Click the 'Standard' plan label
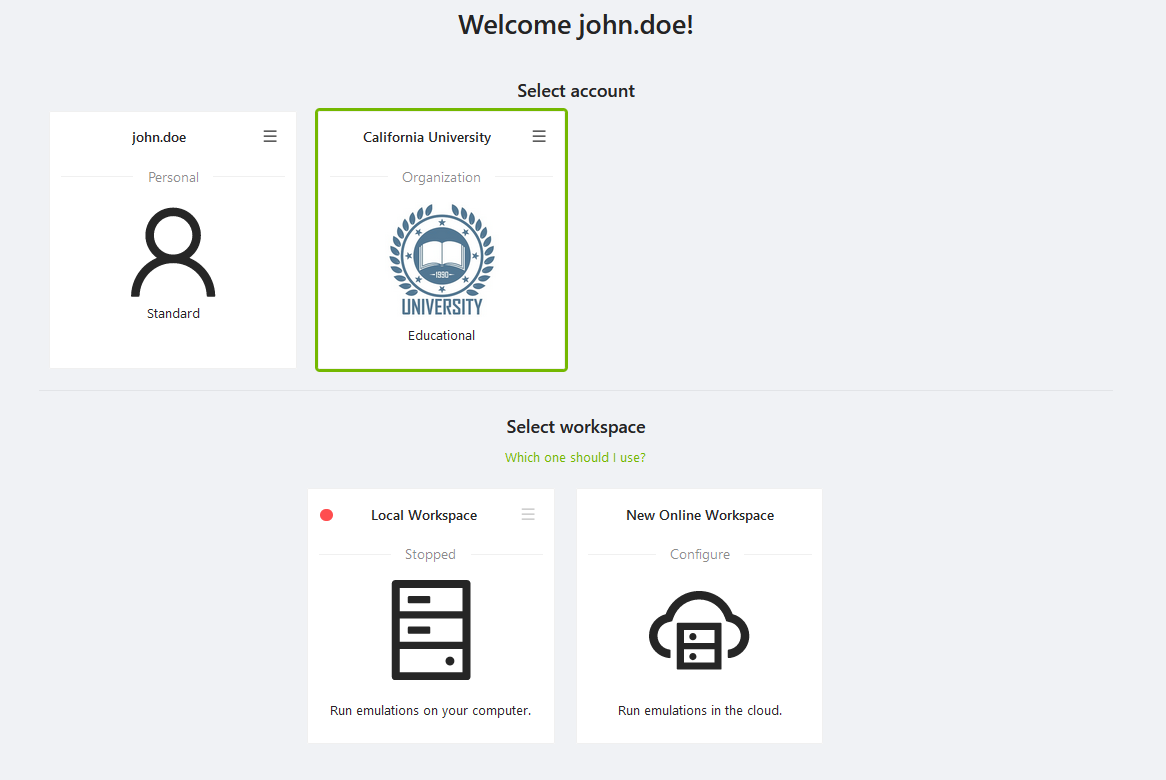Screen dimensions: 1166x780 (173, 314)
